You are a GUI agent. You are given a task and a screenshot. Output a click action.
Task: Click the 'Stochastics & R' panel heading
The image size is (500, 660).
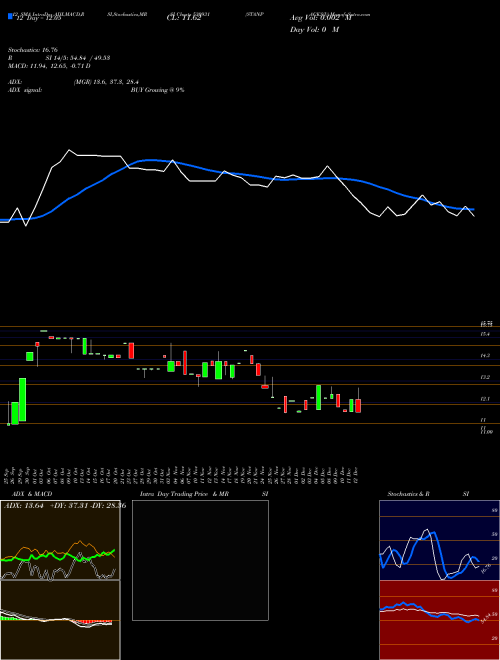408,494
